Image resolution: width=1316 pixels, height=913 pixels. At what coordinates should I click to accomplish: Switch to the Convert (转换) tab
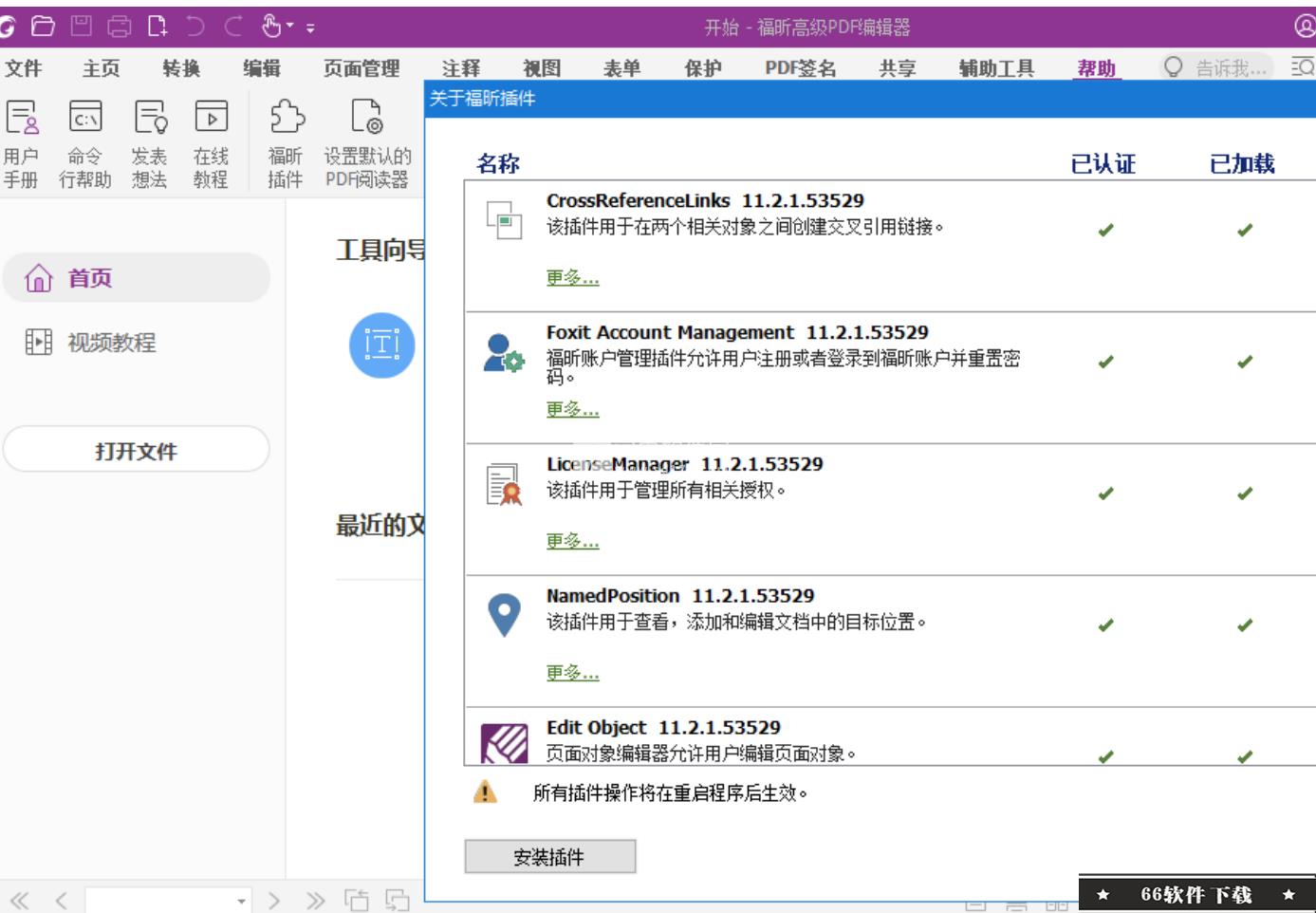click(x=181, y=68)
